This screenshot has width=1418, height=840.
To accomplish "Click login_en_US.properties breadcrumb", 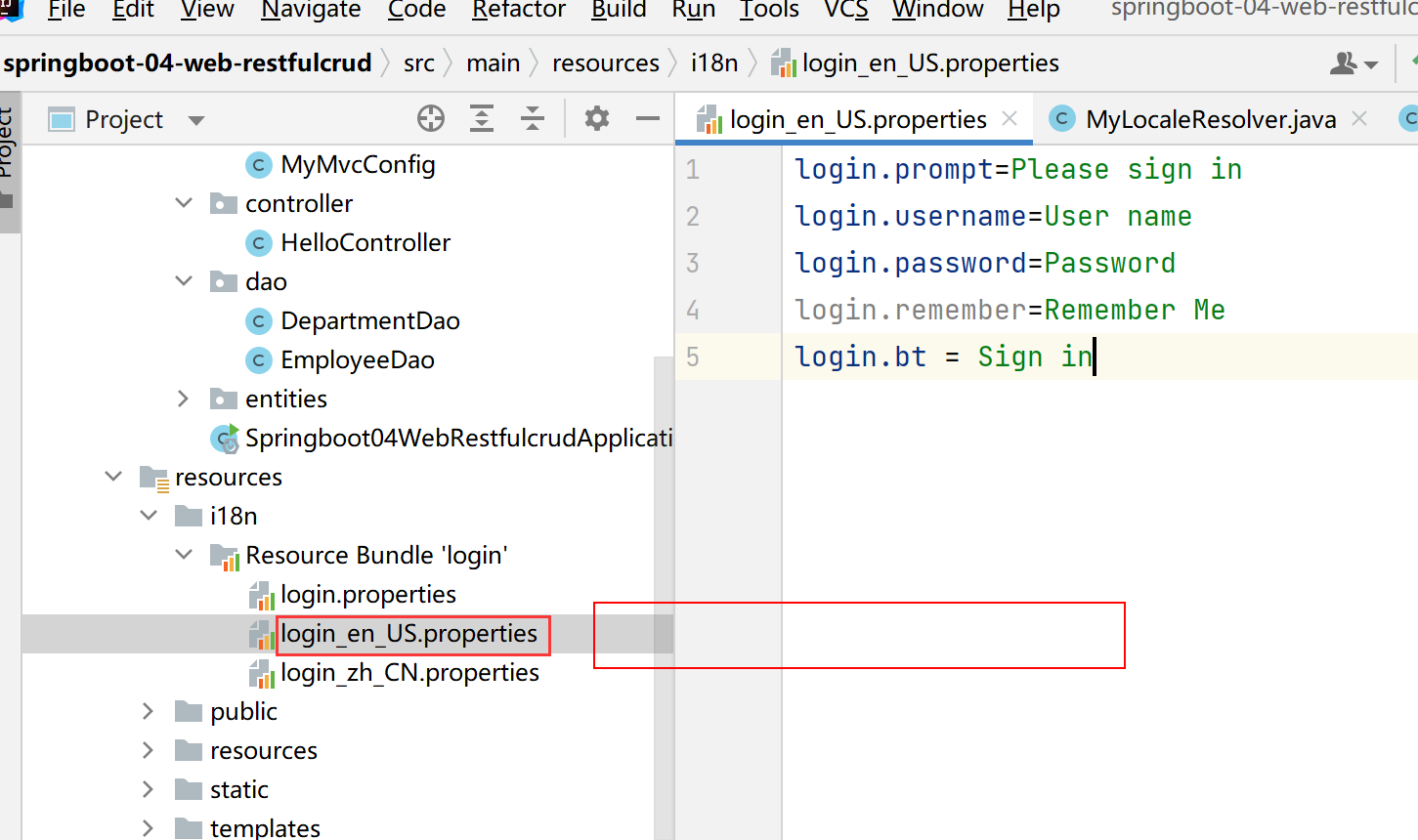I will pos(915,63).
